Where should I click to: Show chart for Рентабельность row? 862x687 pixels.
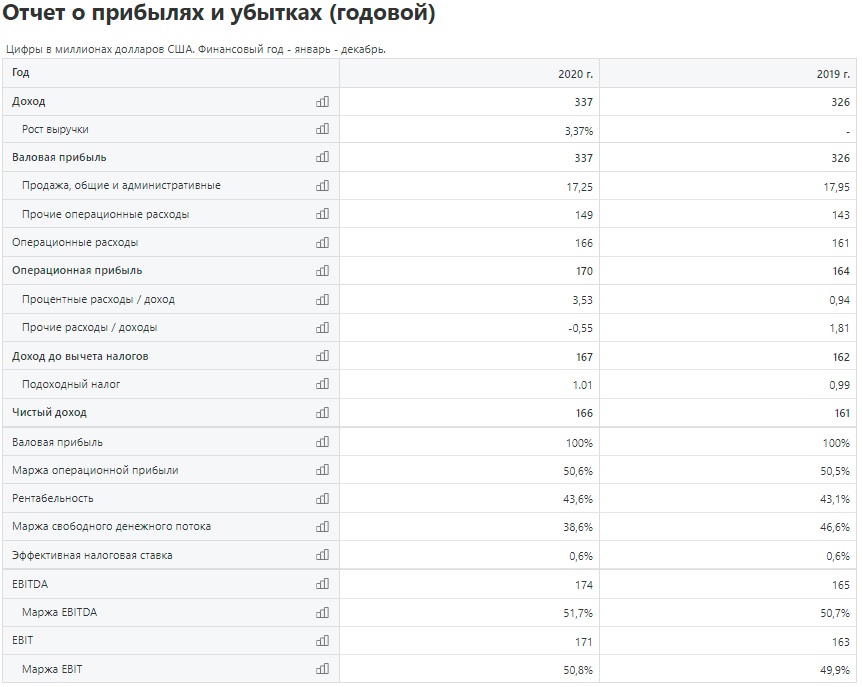click(x=323, y=498)
